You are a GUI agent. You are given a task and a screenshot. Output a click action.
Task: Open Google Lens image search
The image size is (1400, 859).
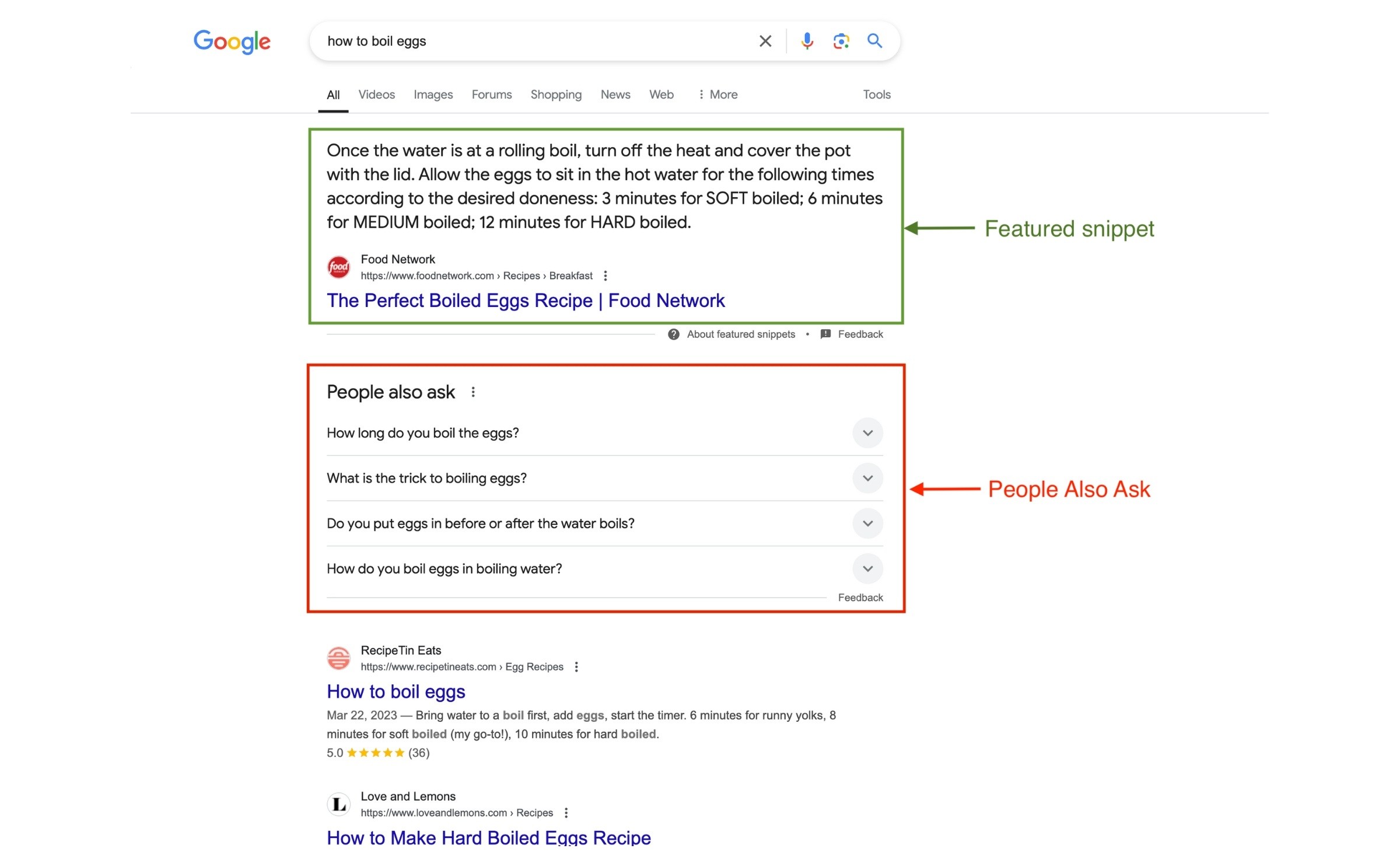pos(841,41)
